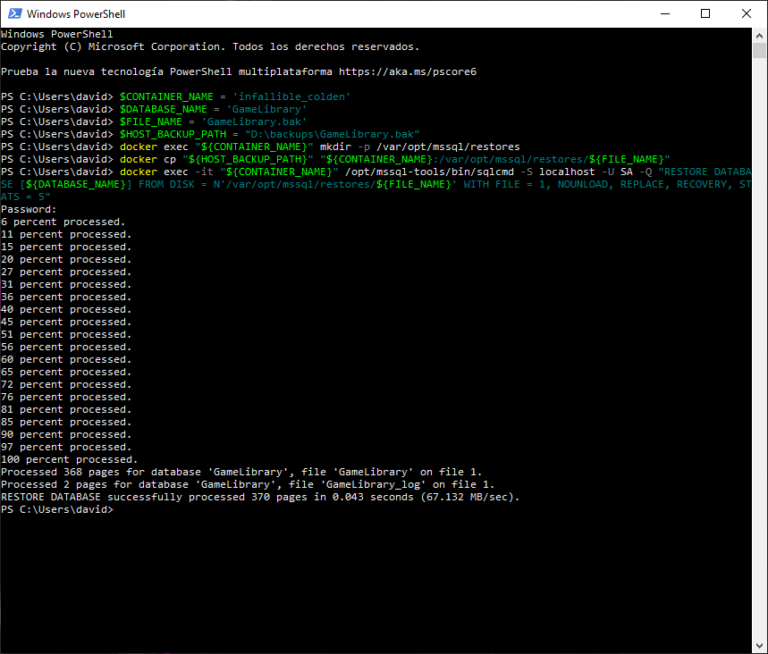Click the '6 percent processed.' line
768x654 pixels.
coord(63,222)
